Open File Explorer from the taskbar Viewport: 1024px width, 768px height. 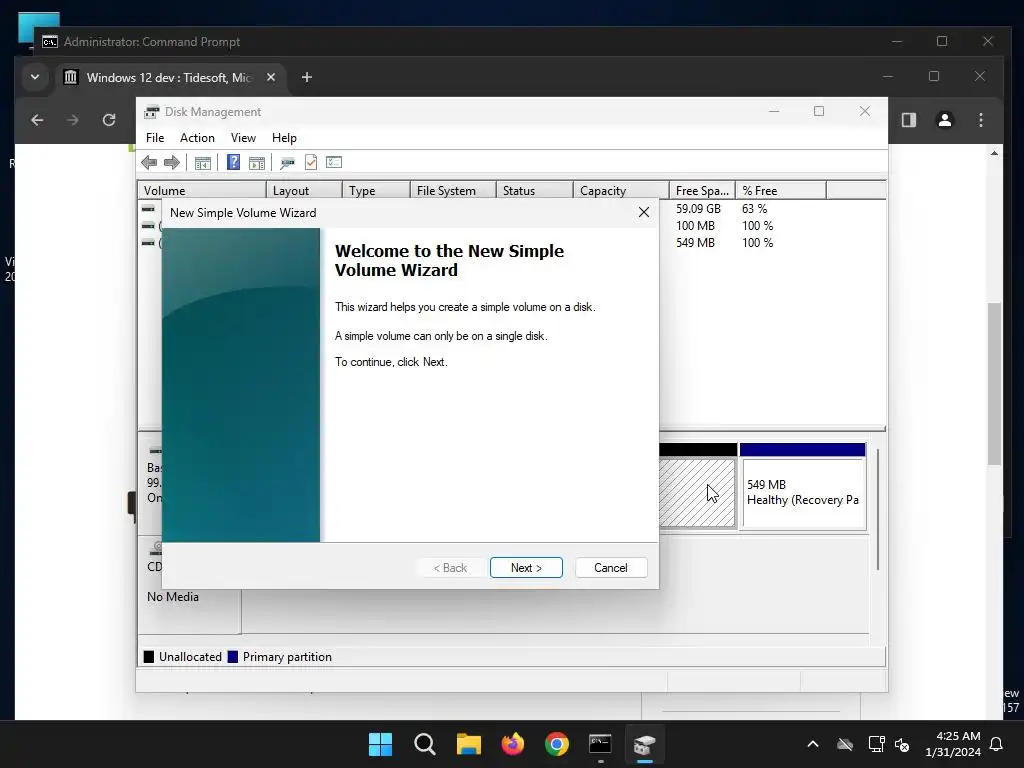[x=468, y=744]
